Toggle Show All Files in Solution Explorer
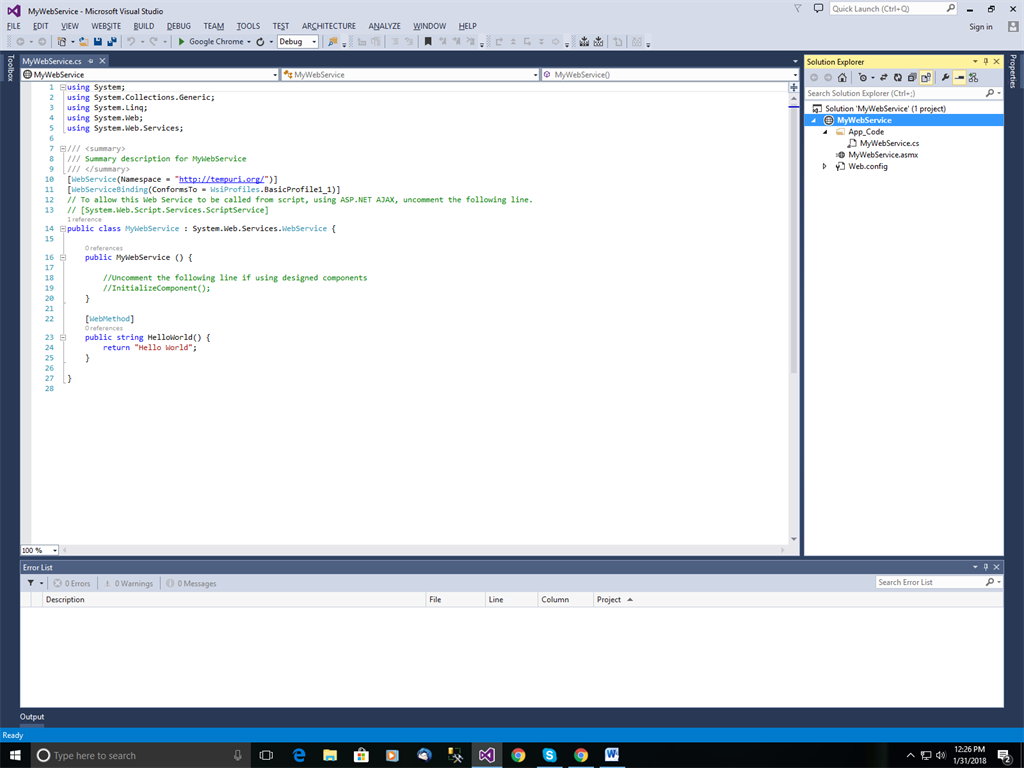 click(926, 77)
